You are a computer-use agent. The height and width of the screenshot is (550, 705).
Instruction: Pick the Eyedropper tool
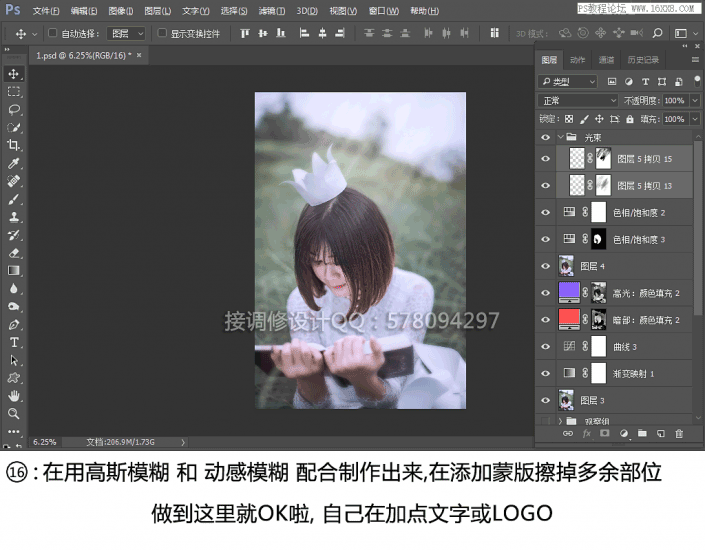point(14,162)
